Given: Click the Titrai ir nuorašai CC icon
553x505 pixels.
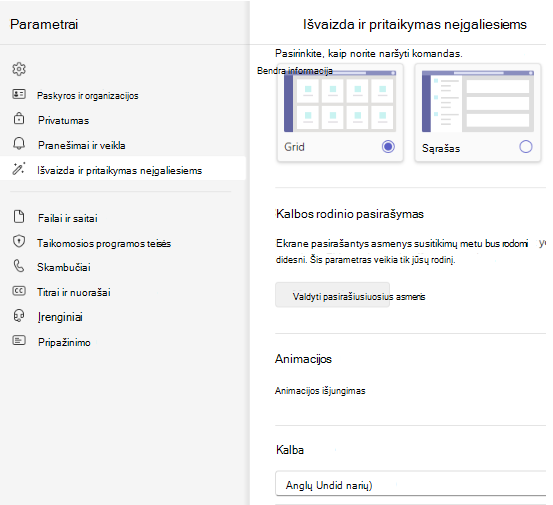Looking at the screenshot, I should point(19,291).
